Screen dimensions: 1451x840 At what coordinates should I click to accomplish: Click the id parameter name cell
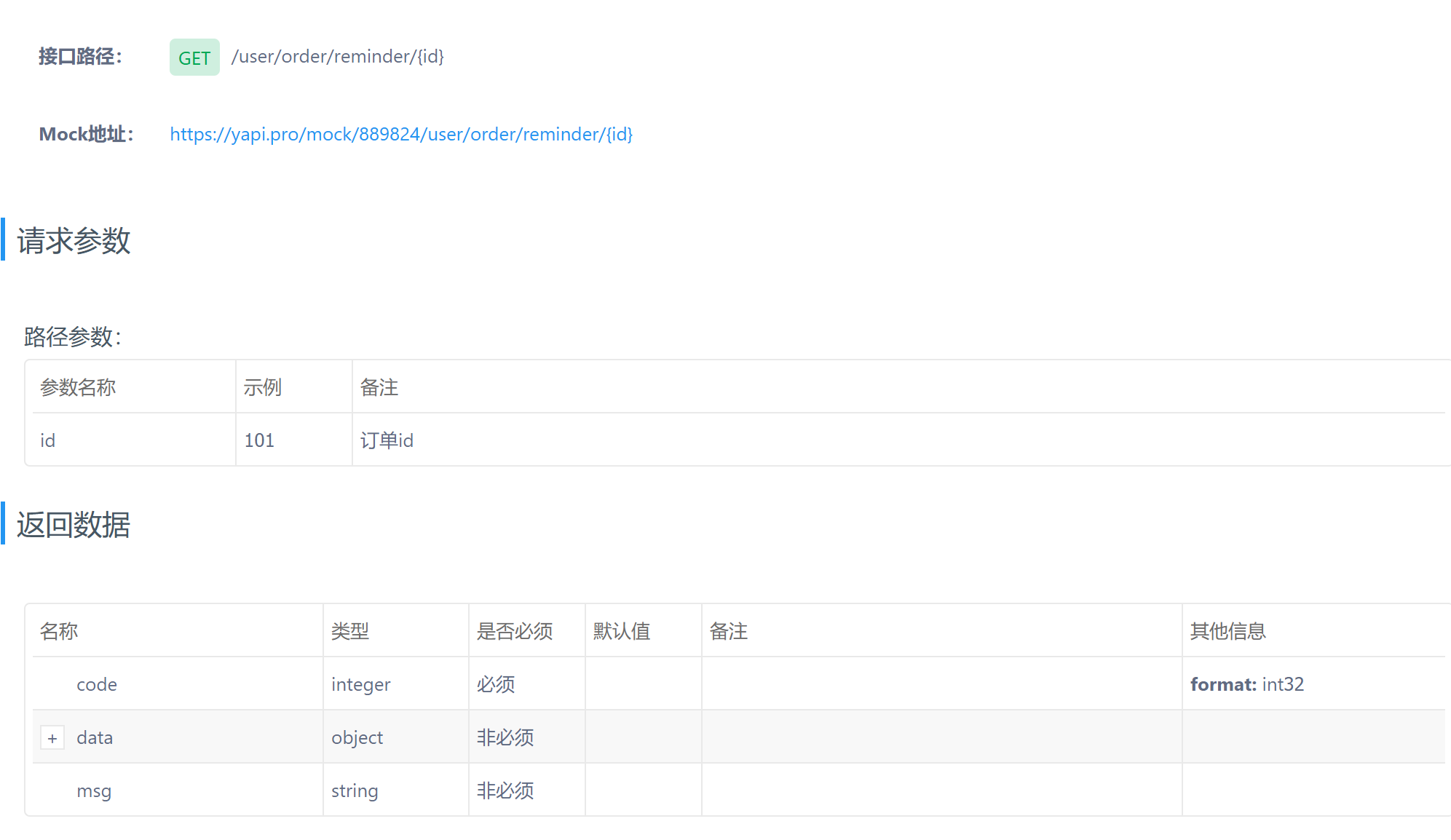[x=48, y=440]
